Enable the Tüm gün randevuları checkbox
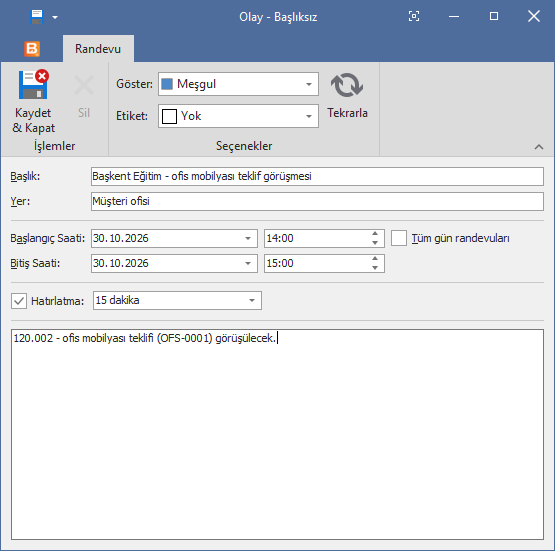The height and width of the screenshot is (551, 555). click(399, 238)
